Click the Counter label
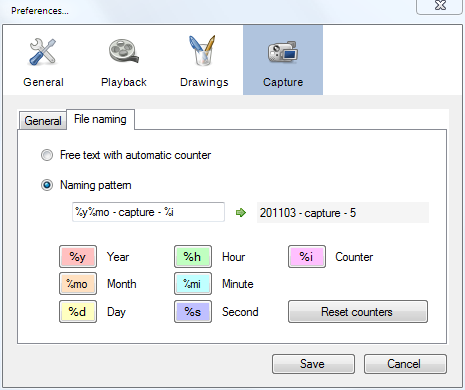The height and width of the screenshot is (390, 465). [354, 257]
